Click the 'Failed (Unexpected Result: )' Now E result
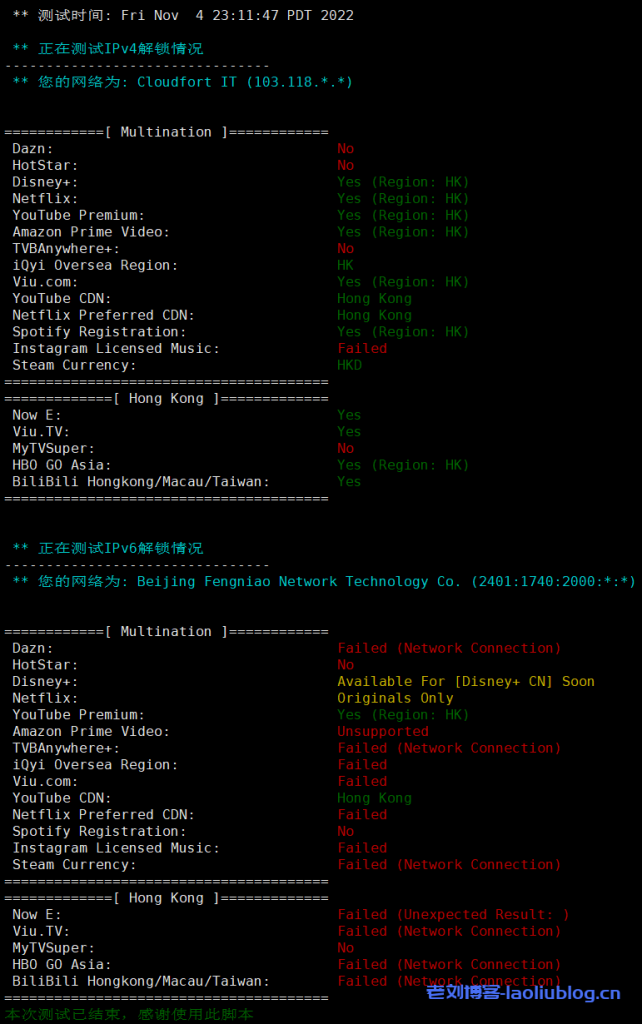The width and height of the screenshot is (642, 1024). [453, 914]
